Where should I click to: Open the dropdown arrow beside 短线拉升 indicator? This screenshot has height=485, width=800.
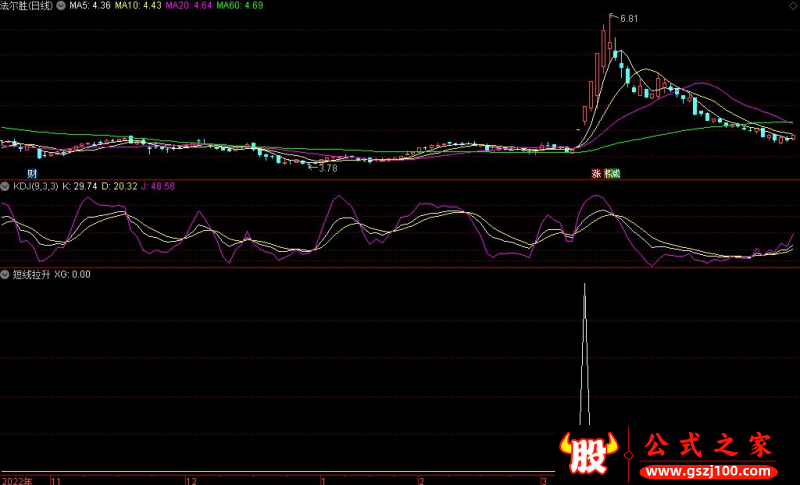tap(5, 275)
